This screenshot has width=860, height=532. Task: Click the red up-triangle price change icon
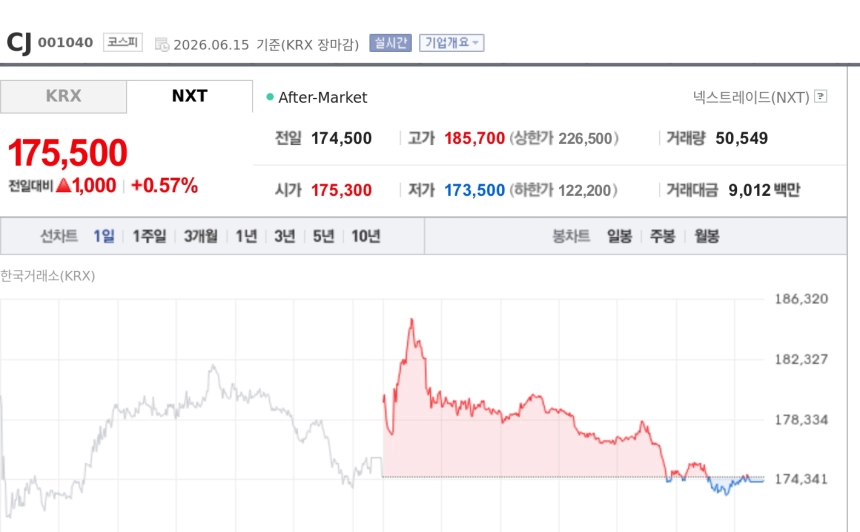coord(64,185)
